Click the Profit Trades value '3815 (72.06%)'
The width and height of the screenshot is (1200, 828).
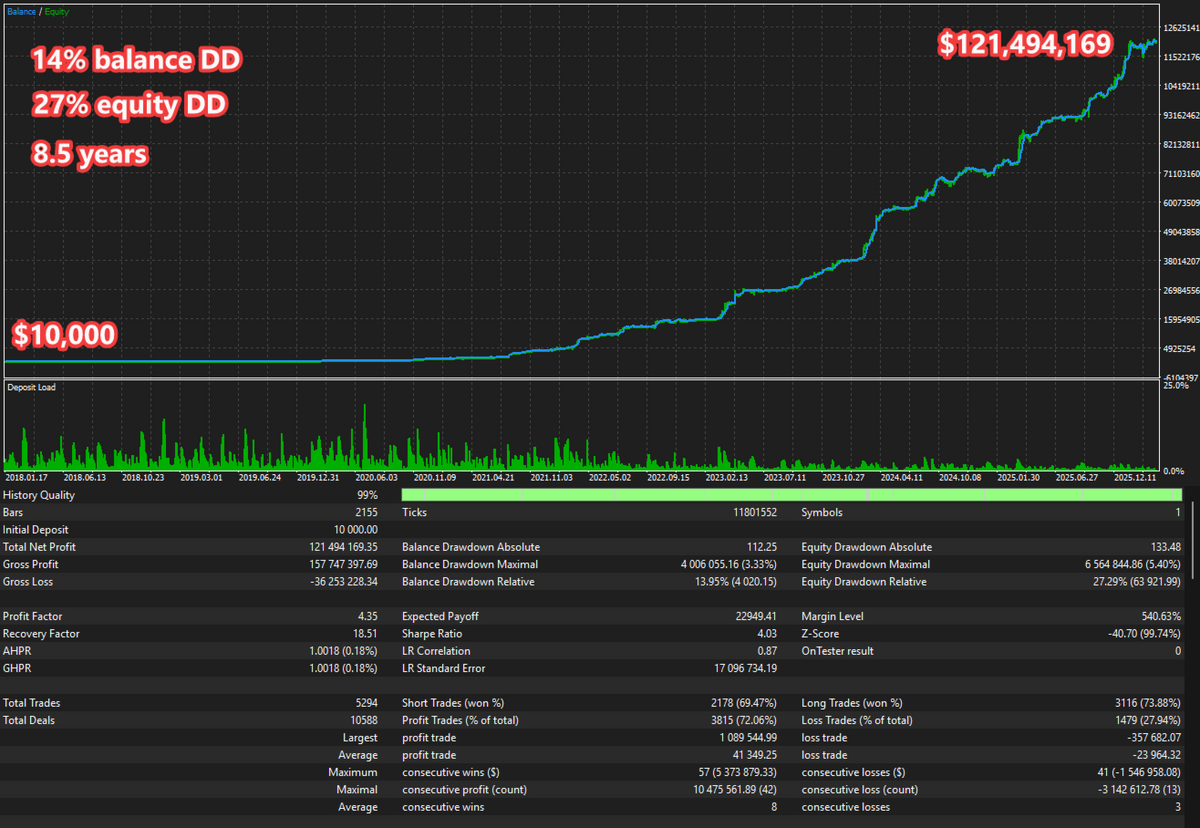[742, 720]
